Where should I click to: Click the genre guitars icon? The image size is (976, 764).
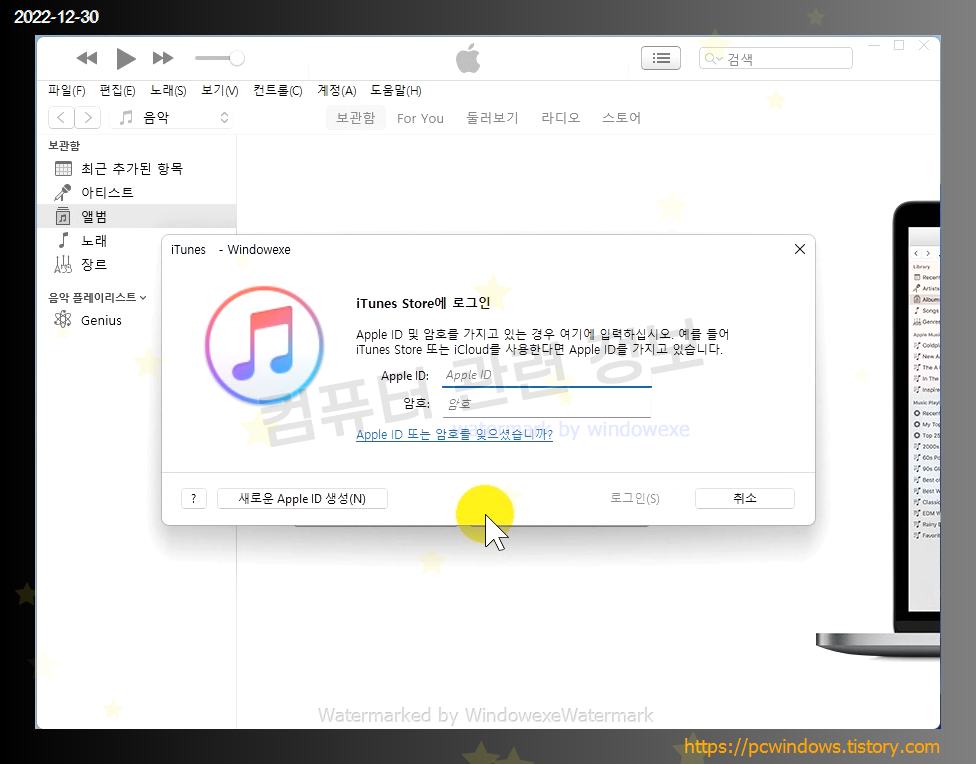click(x=63, y=265)
